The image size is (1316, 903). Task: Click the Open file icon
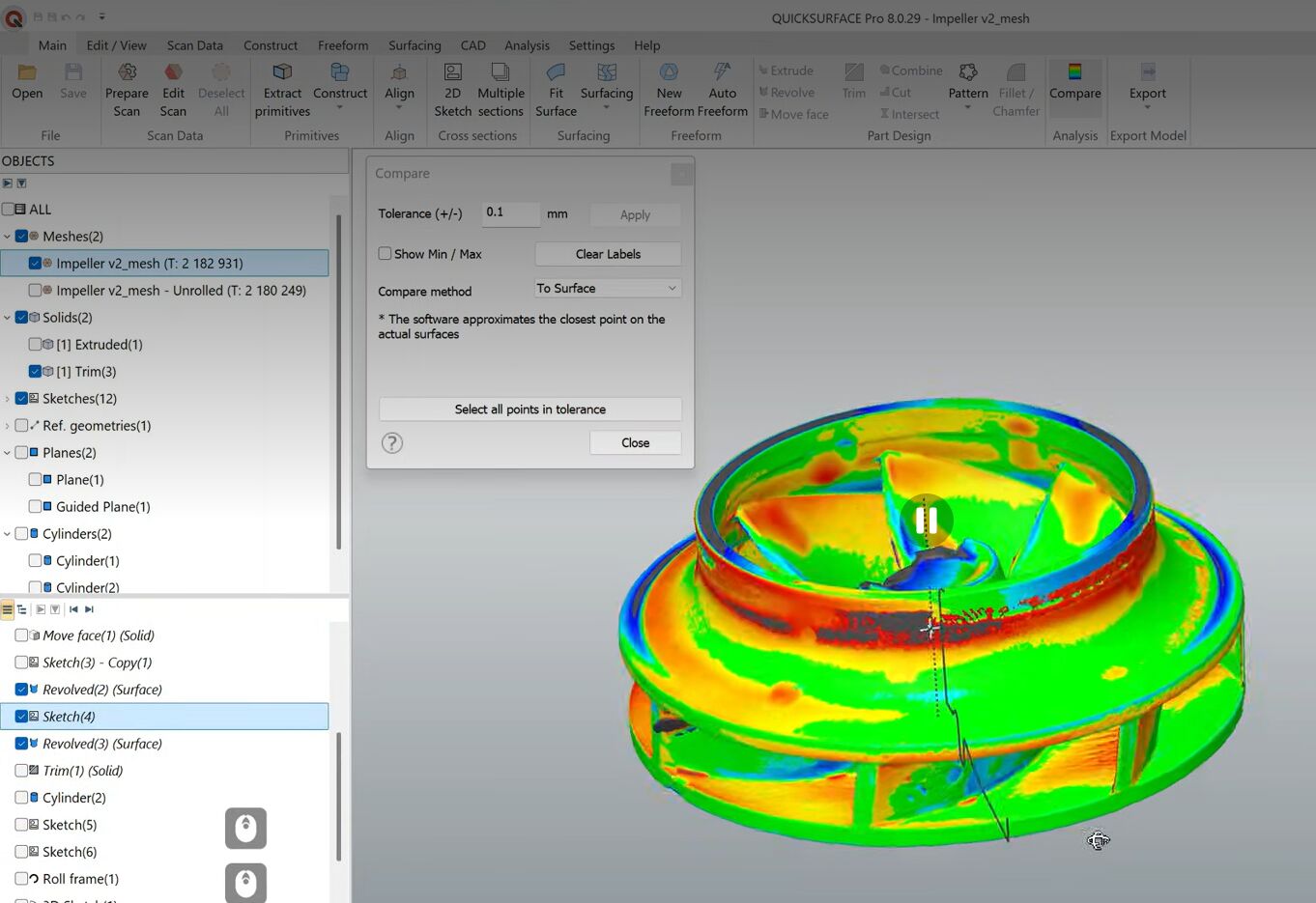pyautogui.click(x=27, y=81)
